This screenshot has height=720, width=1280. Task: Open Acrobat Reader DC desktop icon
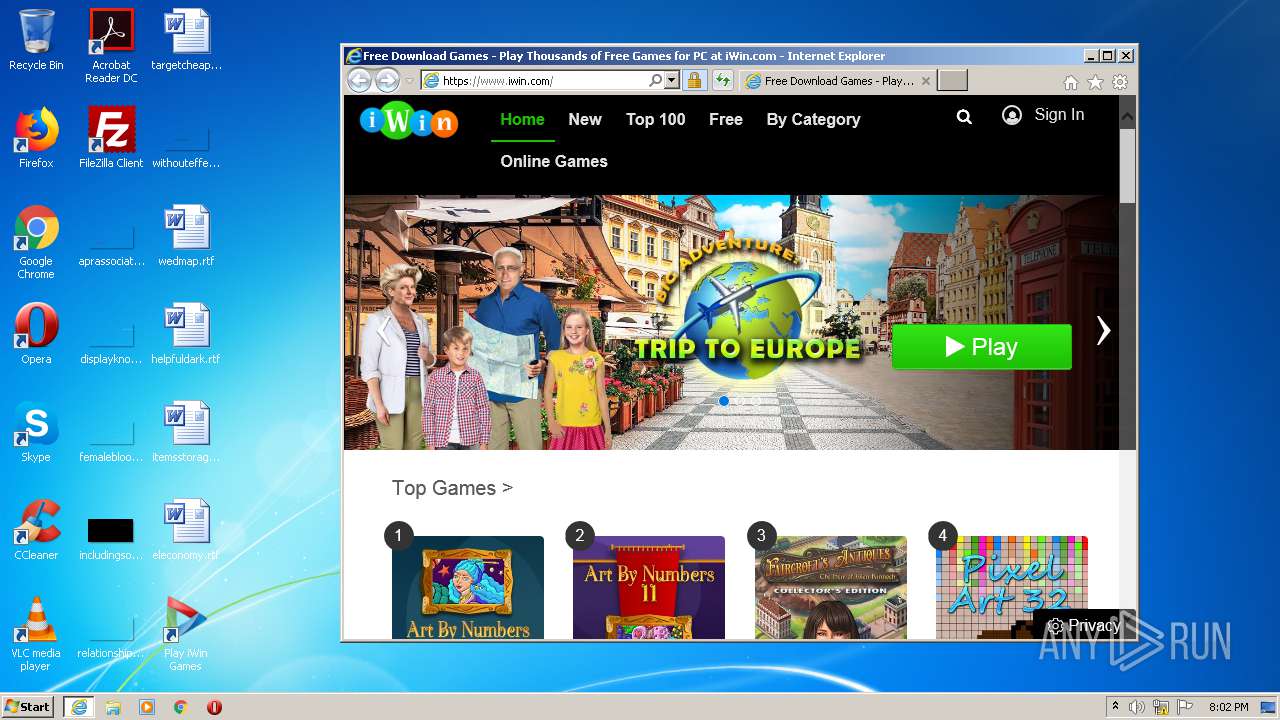coord(111,46)
